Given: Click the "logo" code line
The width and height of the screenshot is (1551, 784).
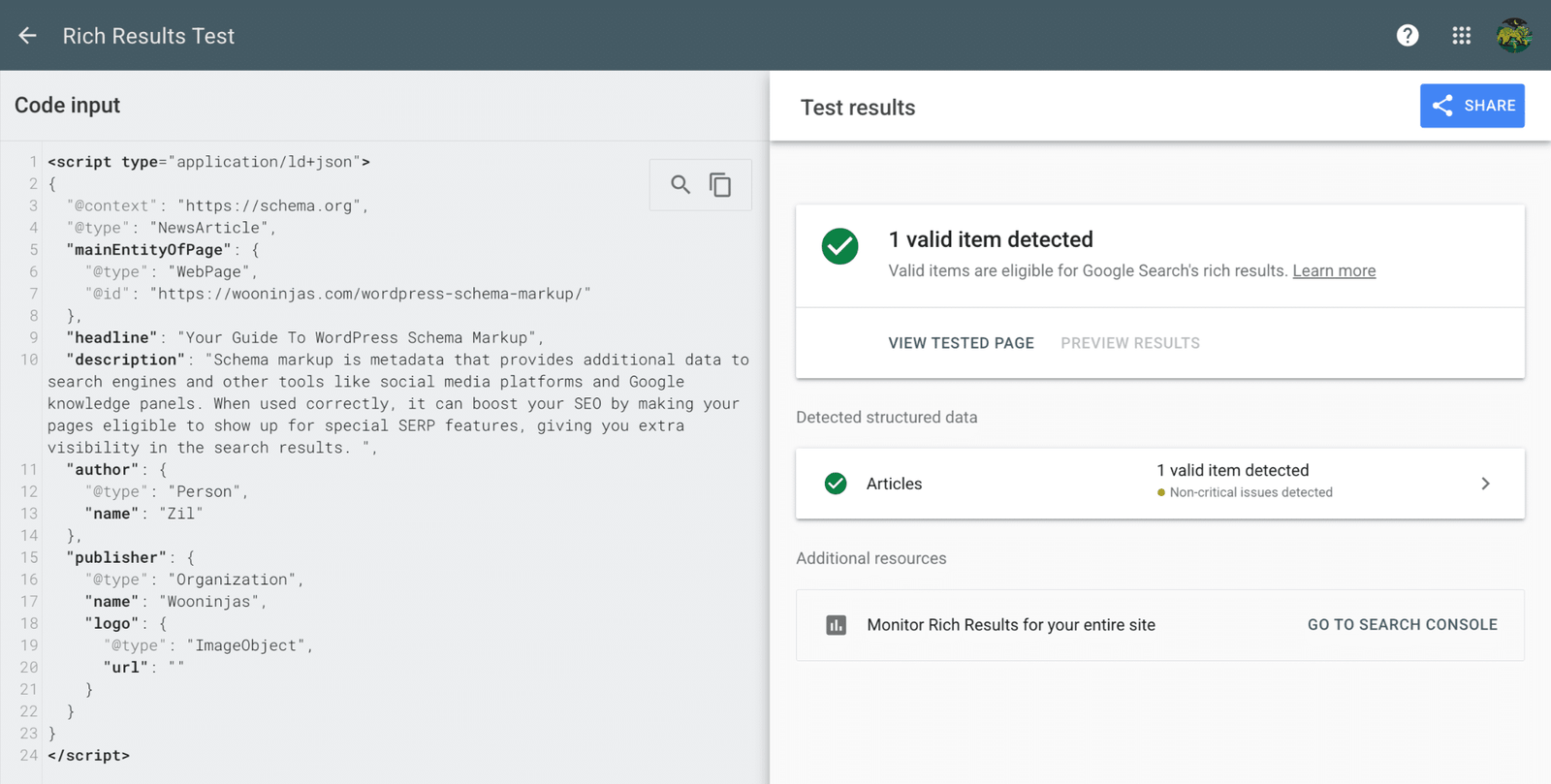Looking at the screenshot, I should [x=126, y=624].
